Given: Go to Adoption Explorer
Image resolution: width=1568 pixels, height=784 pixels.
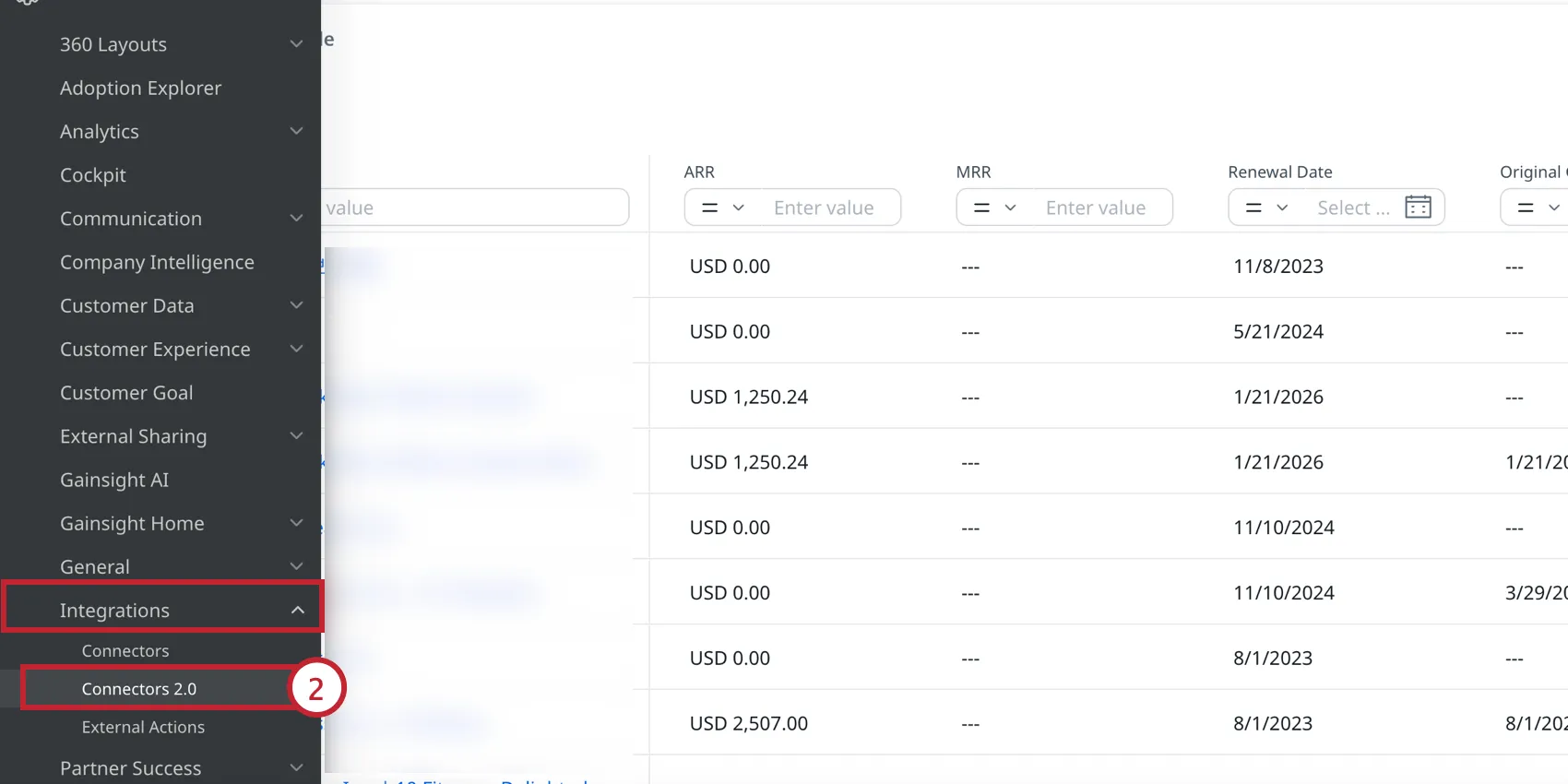Looking at the screenshot, I should tap(140, 89).
